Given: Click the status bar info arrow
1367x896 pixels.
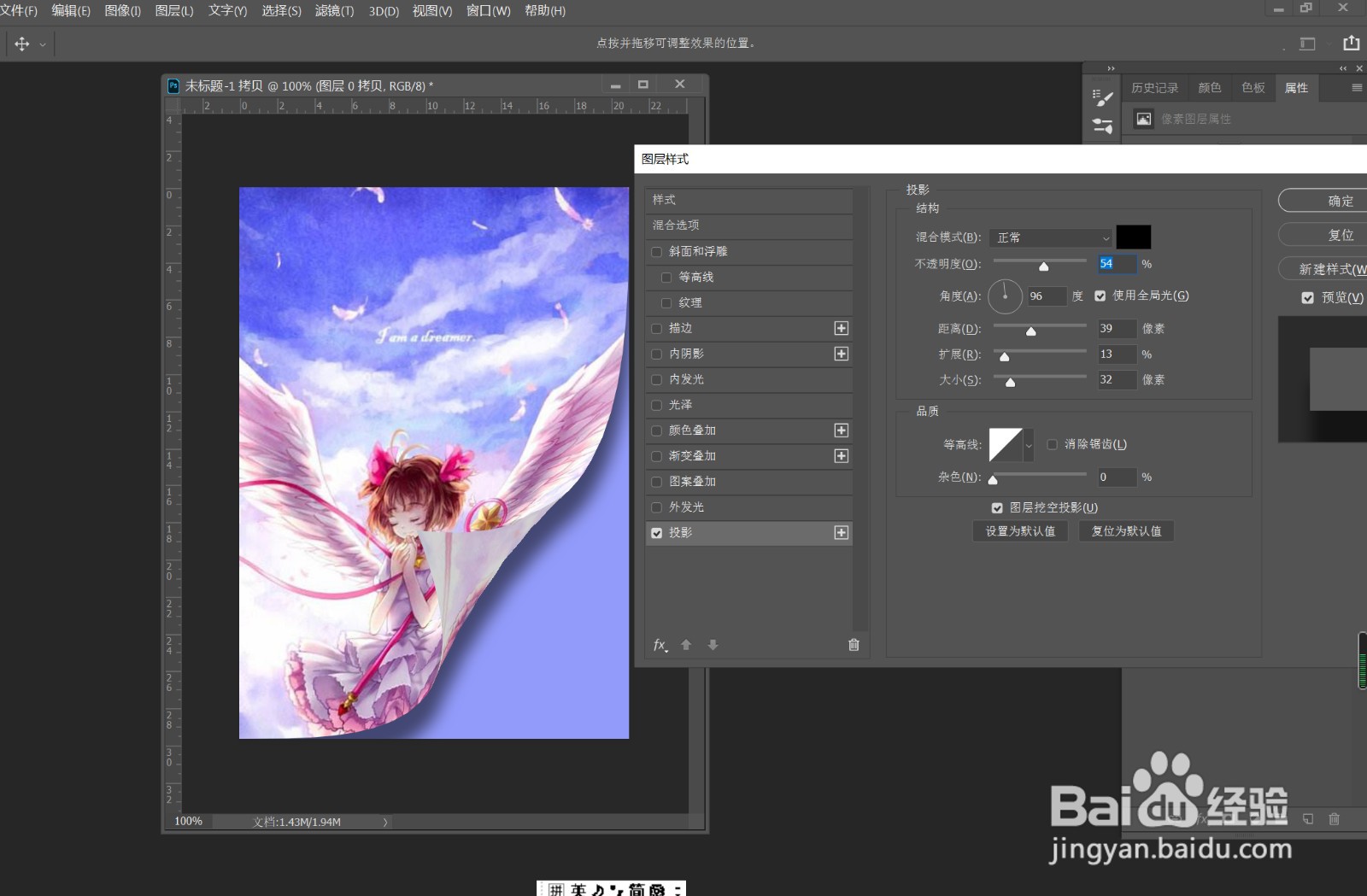Looking at the screenshot, I should [385, 823].
